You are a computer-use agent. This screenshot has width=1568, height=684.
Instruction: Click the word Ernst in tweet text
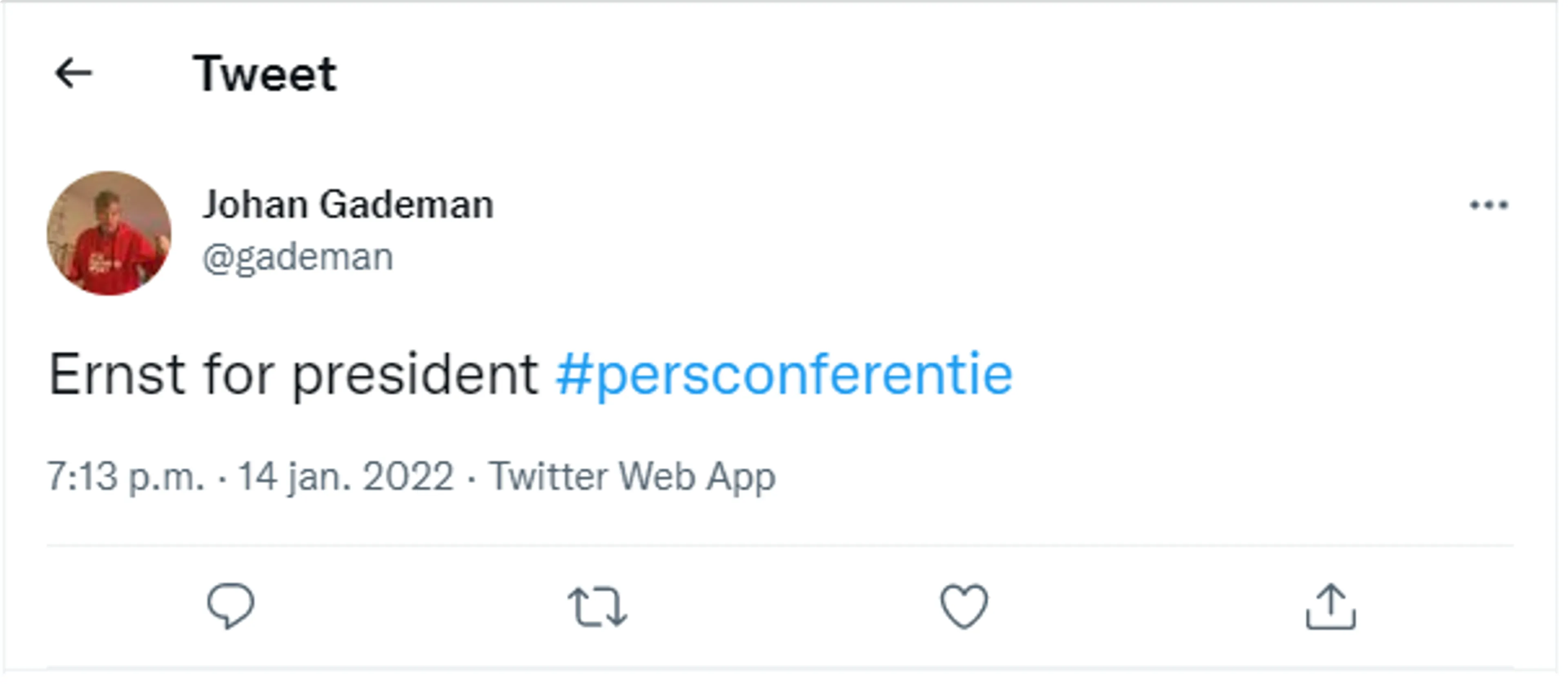pos(116,374)
